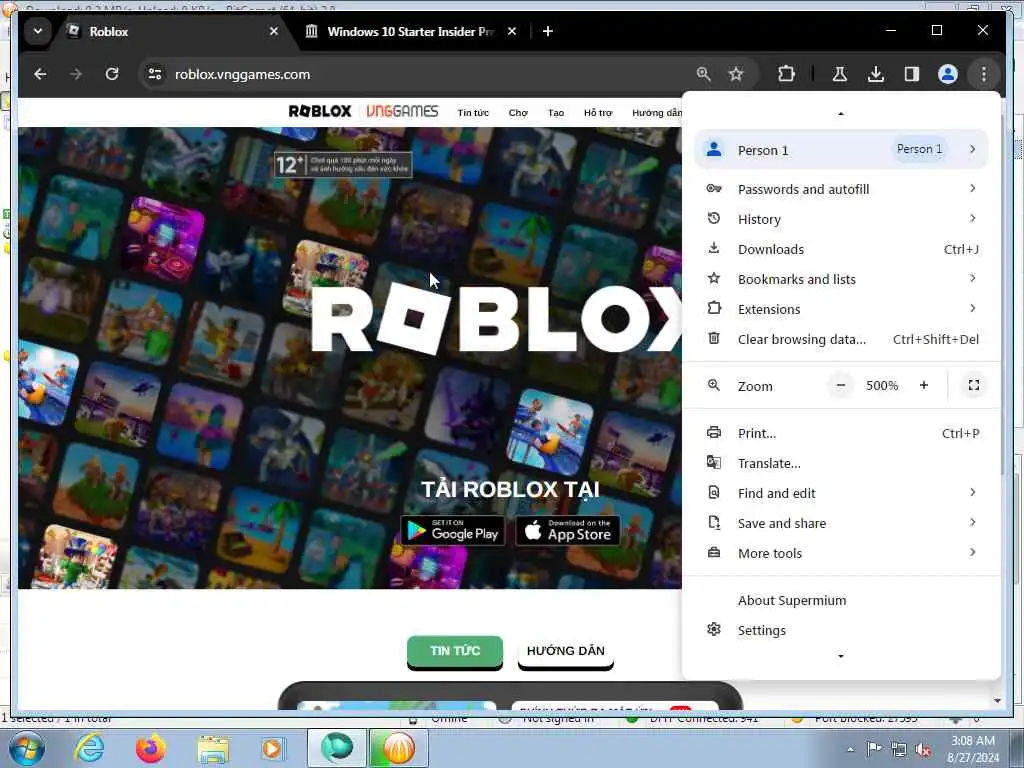Screen dimensions: 1024x768
Task: Choose Print from the menu
Action: click(841, 433)
